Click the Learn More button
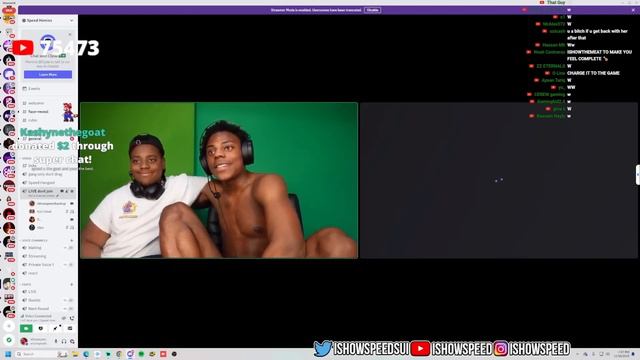 coord(48,75)
